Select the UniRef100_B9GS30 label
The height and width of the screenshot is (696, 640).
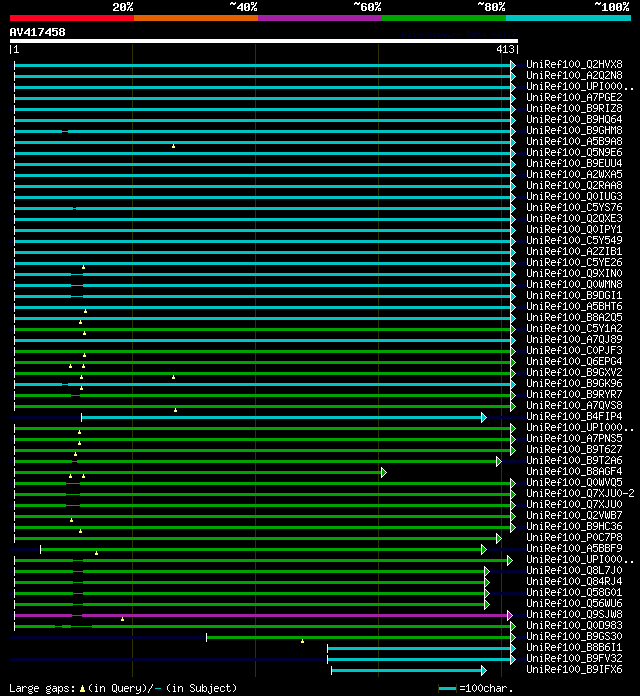[574, 636]
